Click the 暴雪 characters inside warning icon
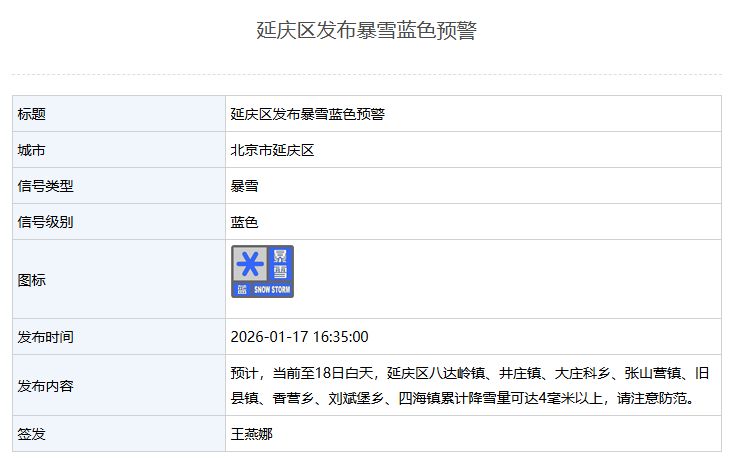This screenshot has height=469, width=744. [x=280, y=264]
